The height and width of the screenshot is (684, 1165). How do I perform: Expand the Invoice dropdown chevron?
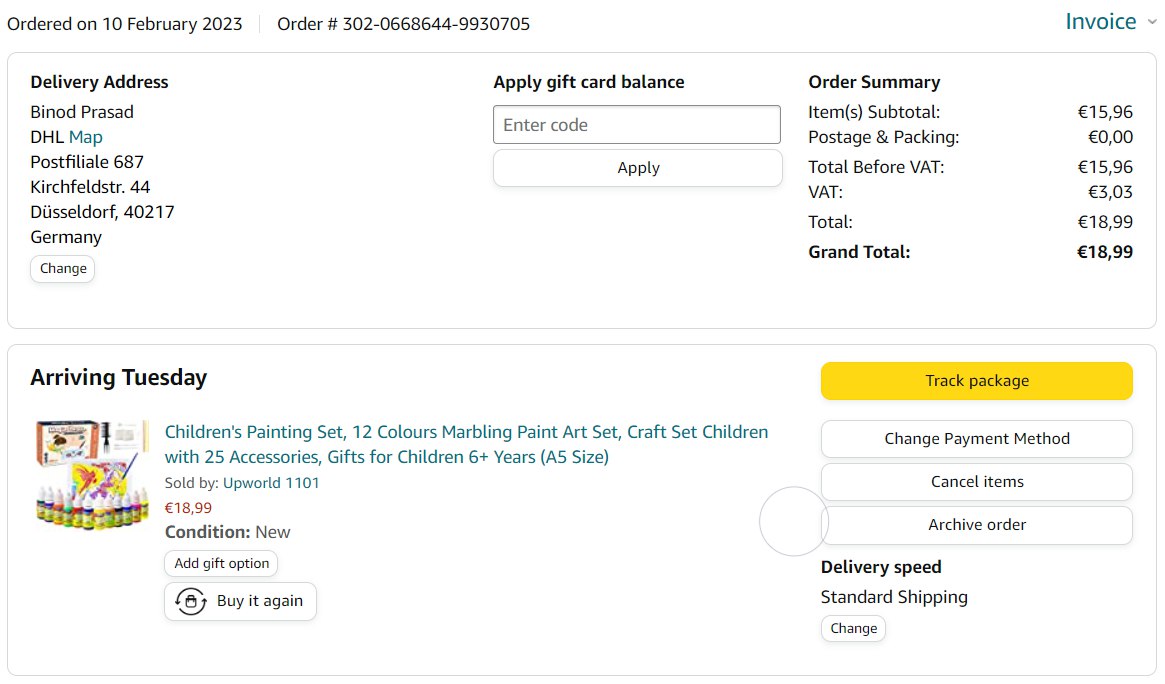pyautogui.click(x=1151, y=22)
